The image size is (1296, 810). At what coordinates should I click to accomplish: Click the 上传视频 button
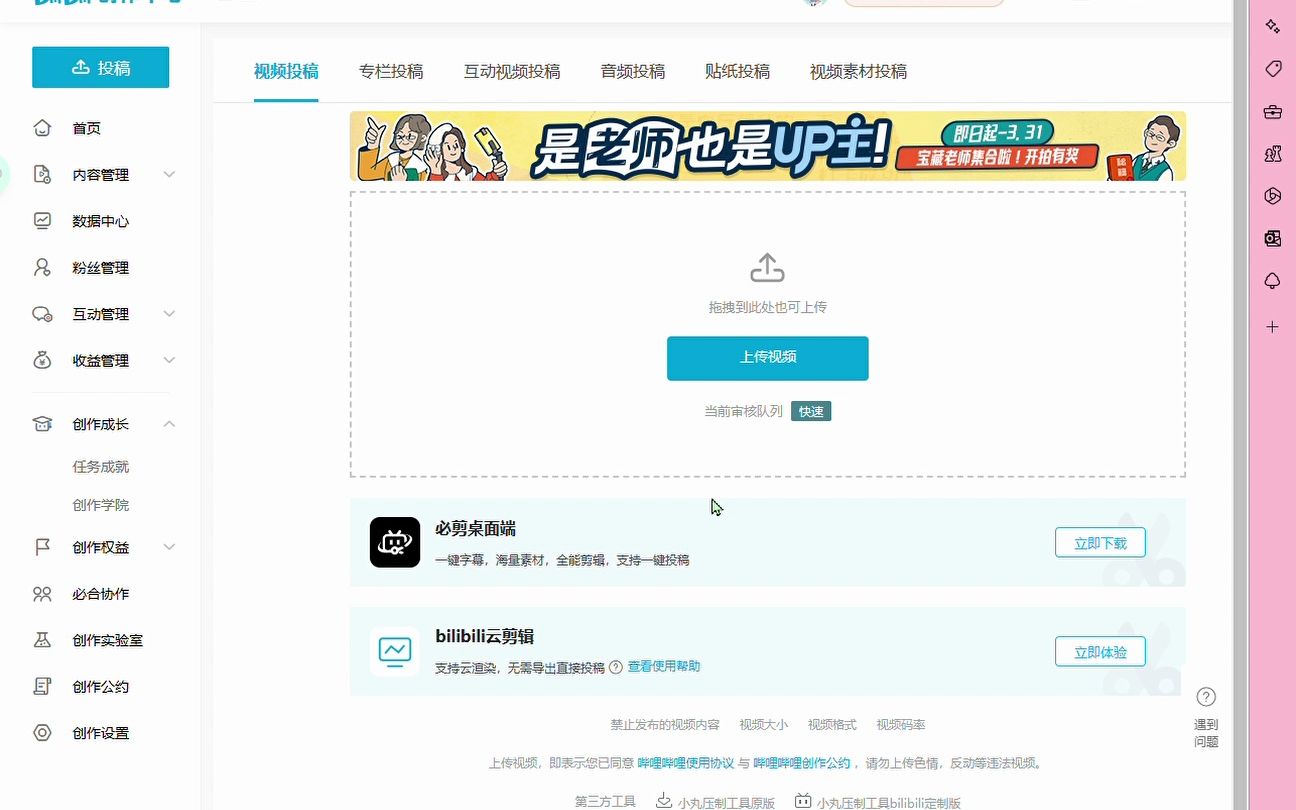point(767,358)
